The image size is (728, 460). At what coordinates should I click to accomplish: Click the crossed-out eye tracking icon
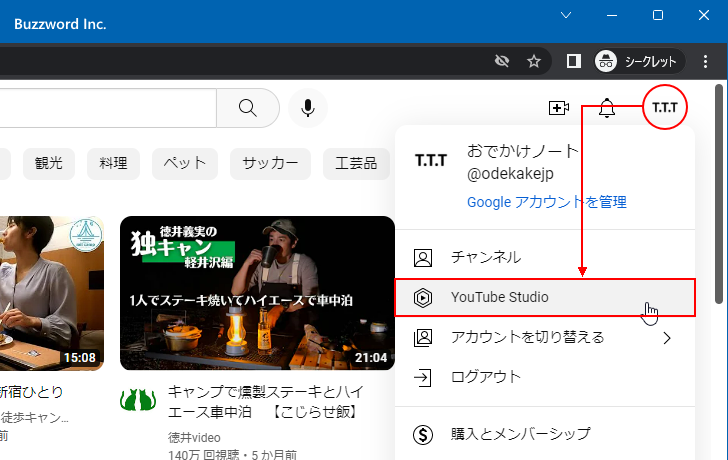click(502, 61)
